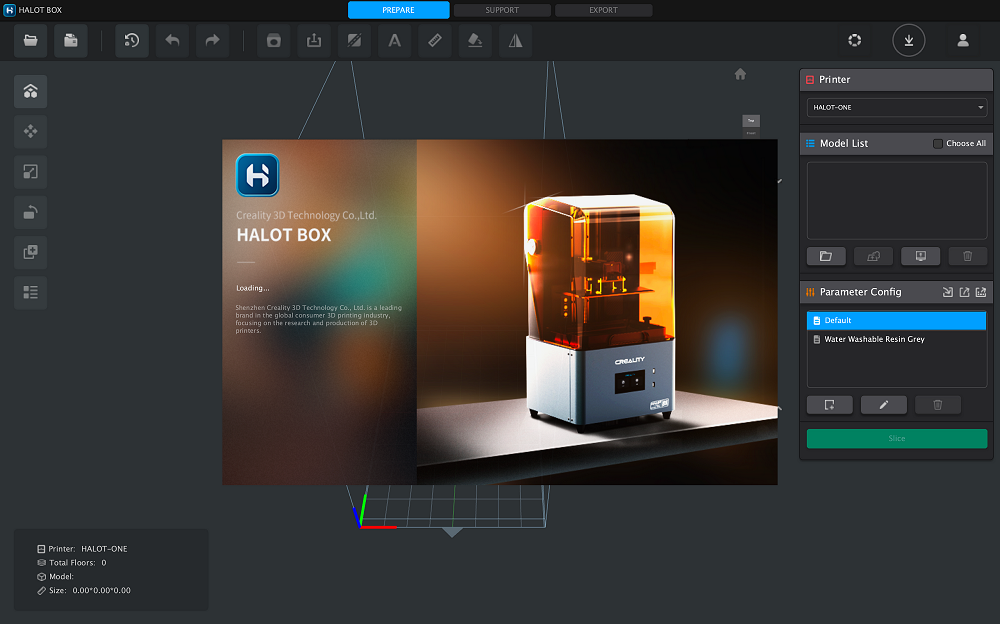This screenshot has width=1000, height=624.
Task: Click the edit pencil button under Parameter Config
Action: pos(883,405)
